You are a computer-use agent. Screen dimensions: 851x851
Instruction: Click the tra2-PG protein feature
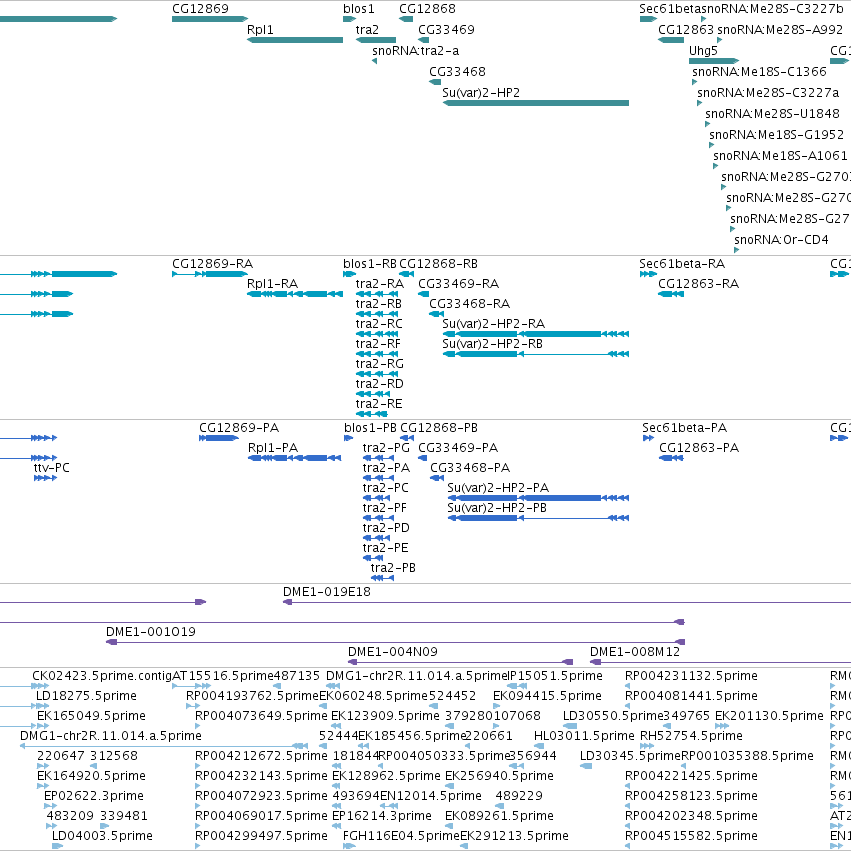click(378, 458)
